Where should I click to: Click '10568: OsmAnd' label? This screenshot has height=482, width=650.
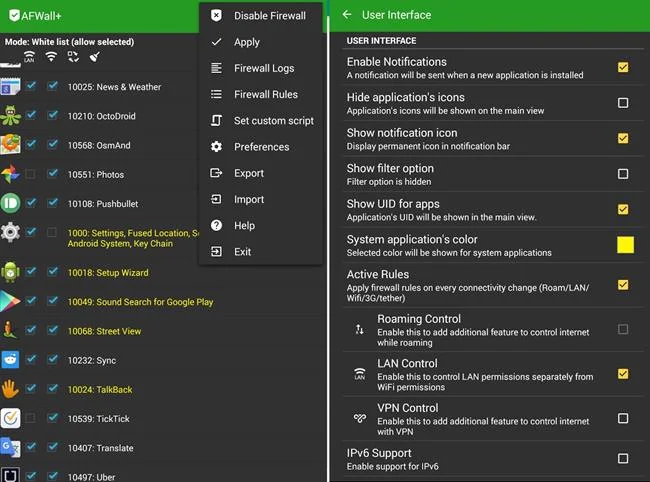(x=99, y=145)
